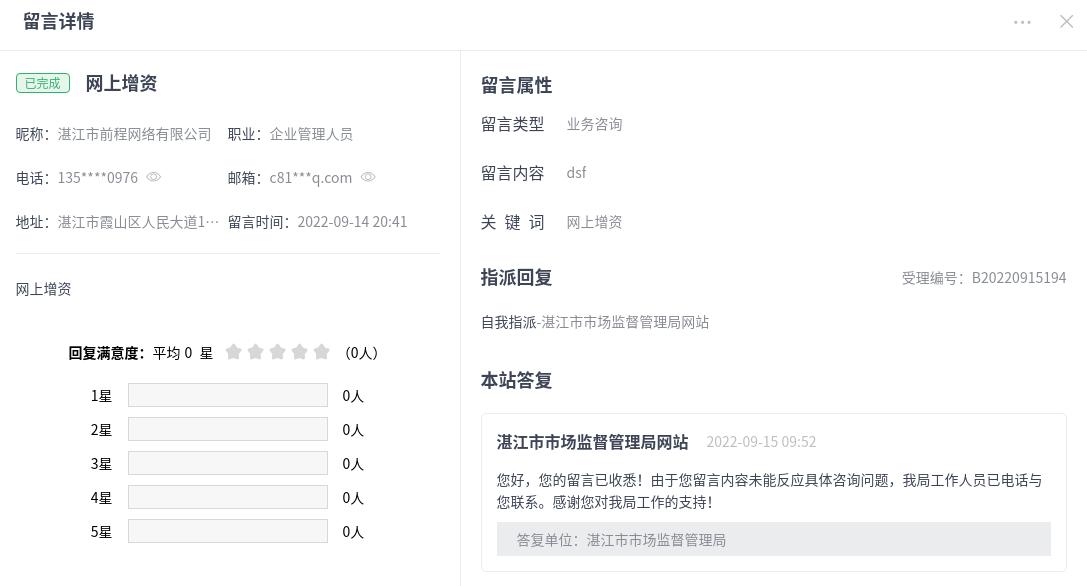Click the first rating star

pyautogui.click(x=234, y=352)
